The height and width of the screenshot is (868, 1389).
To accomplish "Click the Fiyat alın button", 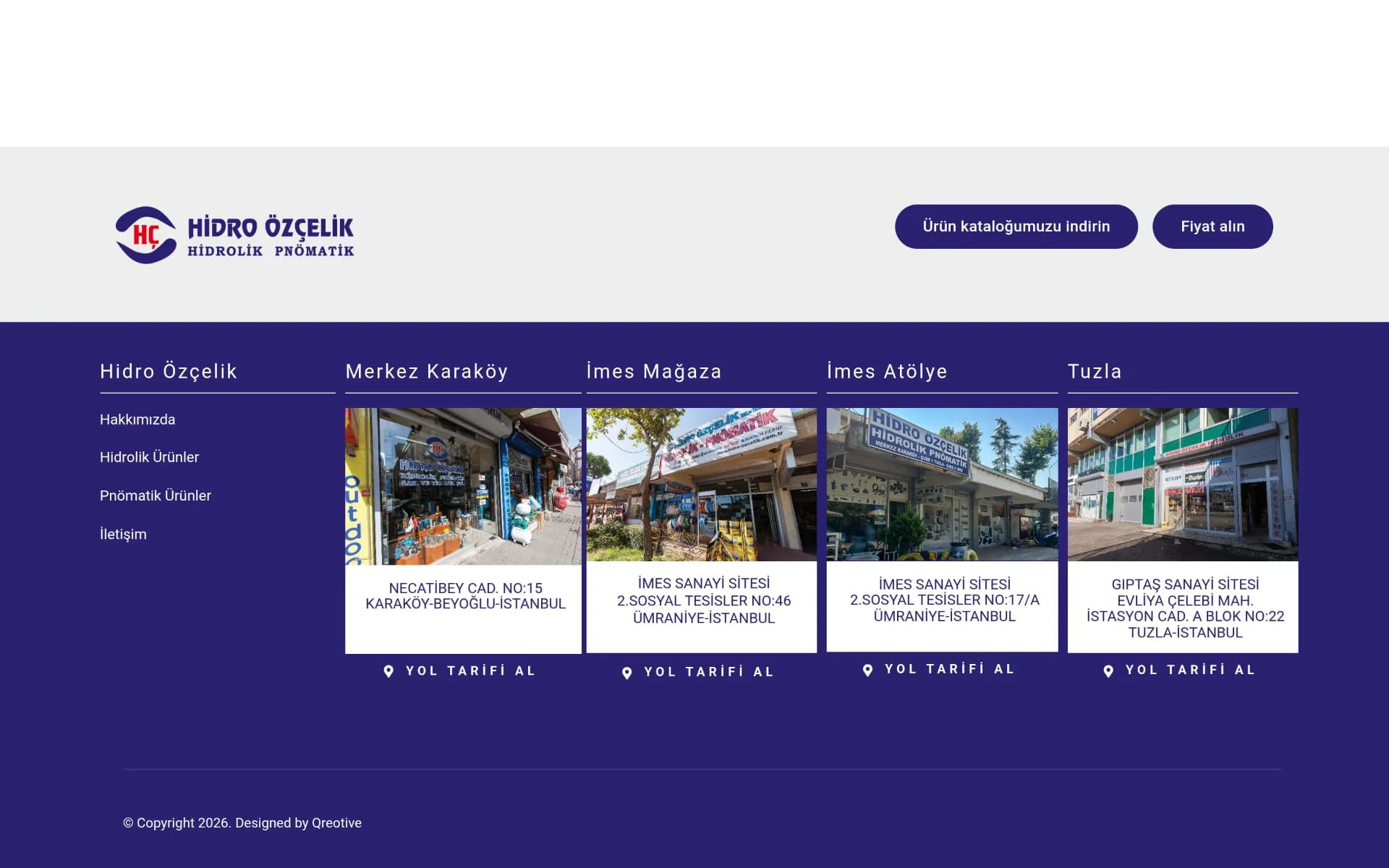I will pyautogui.click(x=1212, y=226).
